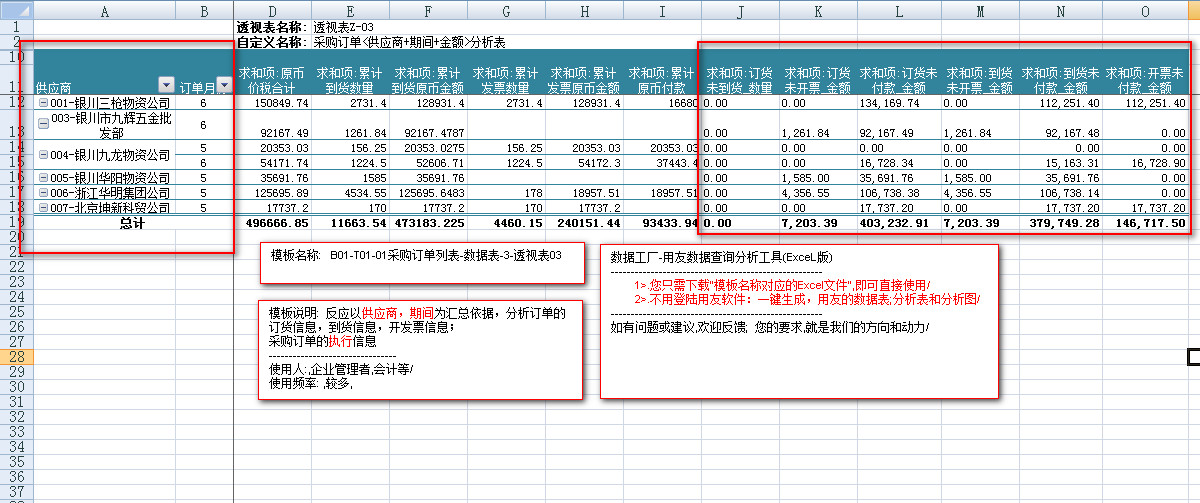This screenshot has width=1200, height=503.
Task: Collapse the 004-银川九龙物资公司 group
Action: tap(42, 155)
